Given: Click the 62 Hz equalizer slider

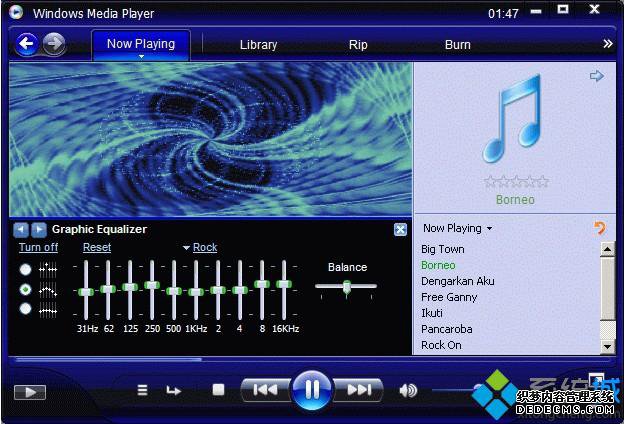Looking at the screenshot, I should coord(108,291).
